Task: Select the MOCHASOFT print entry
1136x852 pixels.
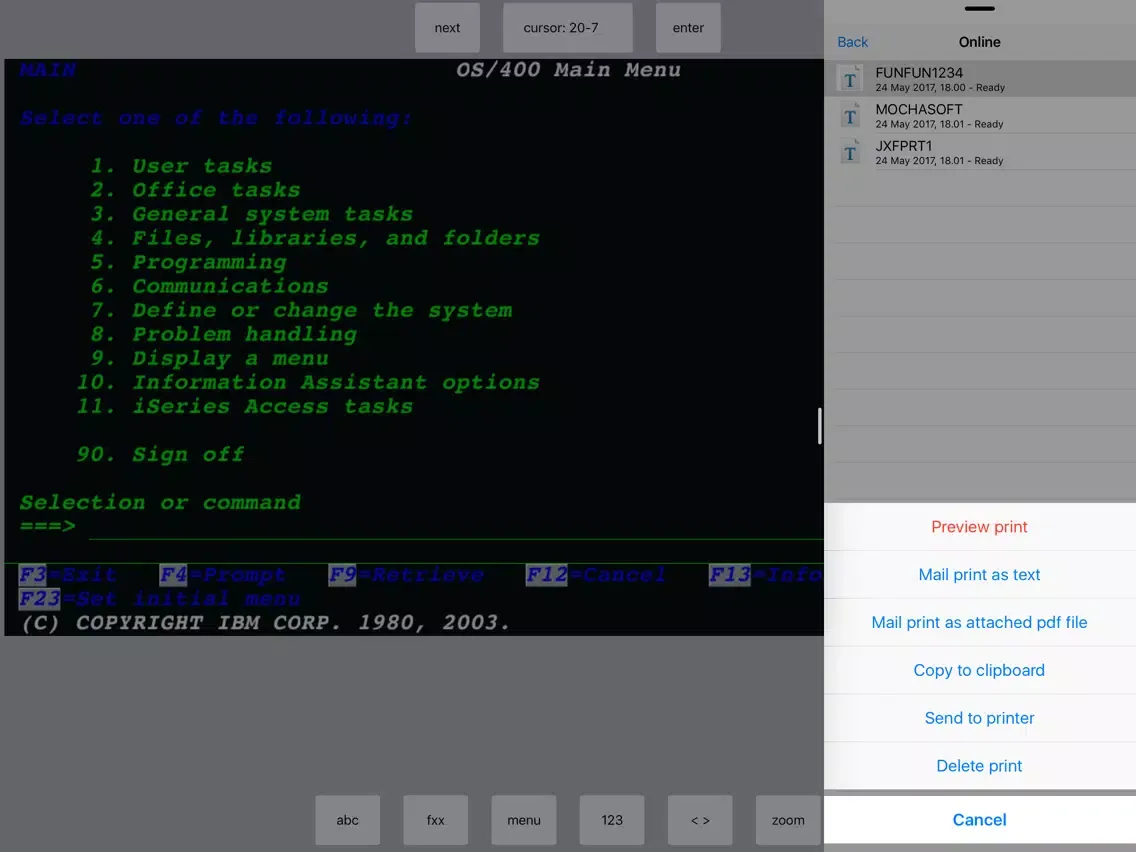Action: [x=980, y=116]
